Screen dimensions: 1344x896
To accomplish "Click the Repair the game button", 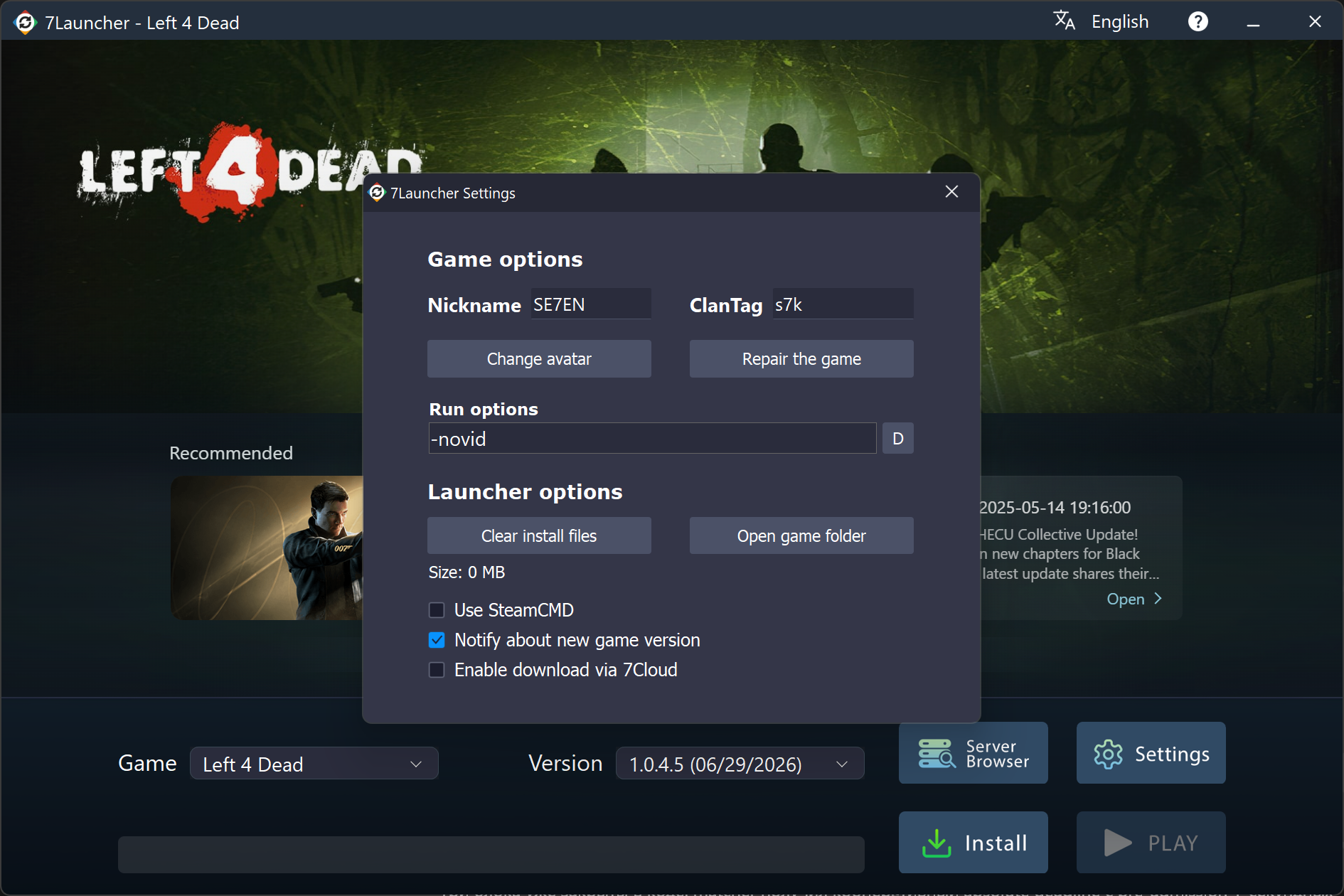I will click(801, 358).
